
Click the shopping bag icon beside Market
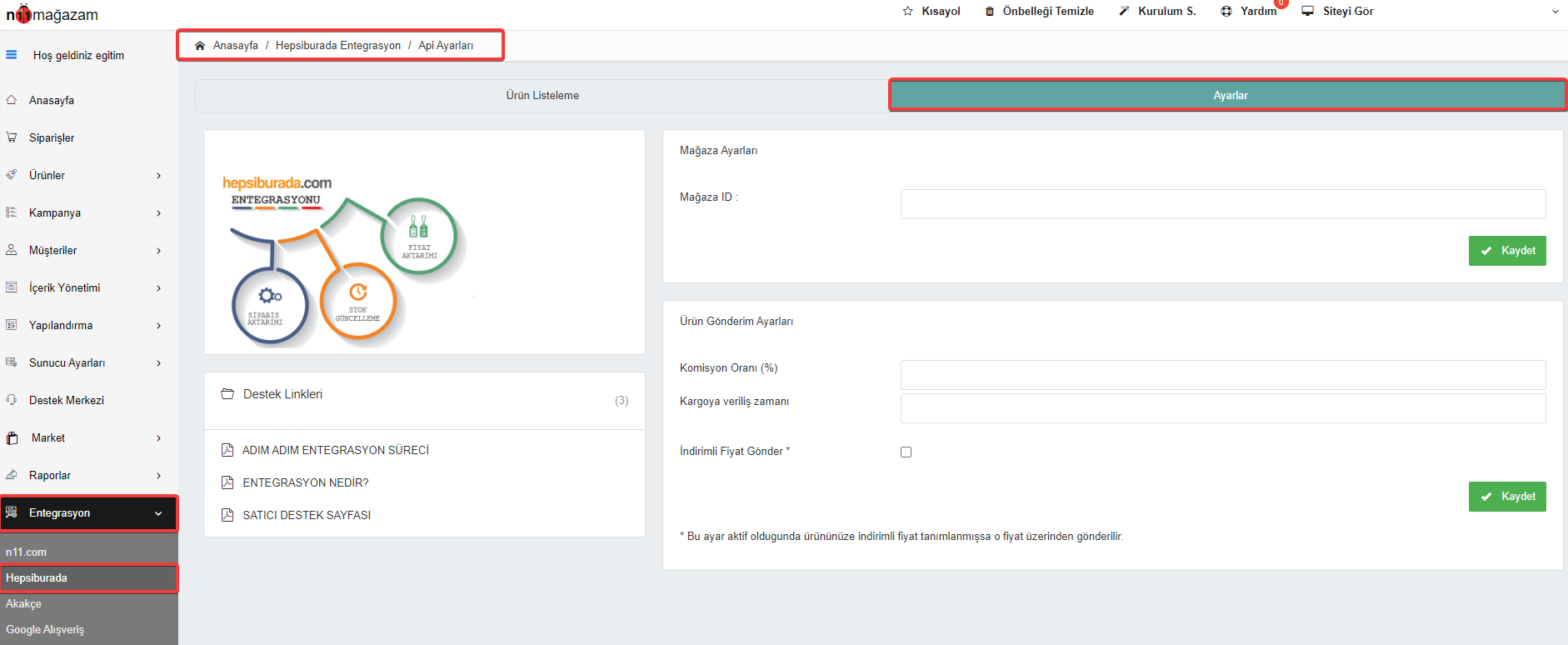(12, 437)
